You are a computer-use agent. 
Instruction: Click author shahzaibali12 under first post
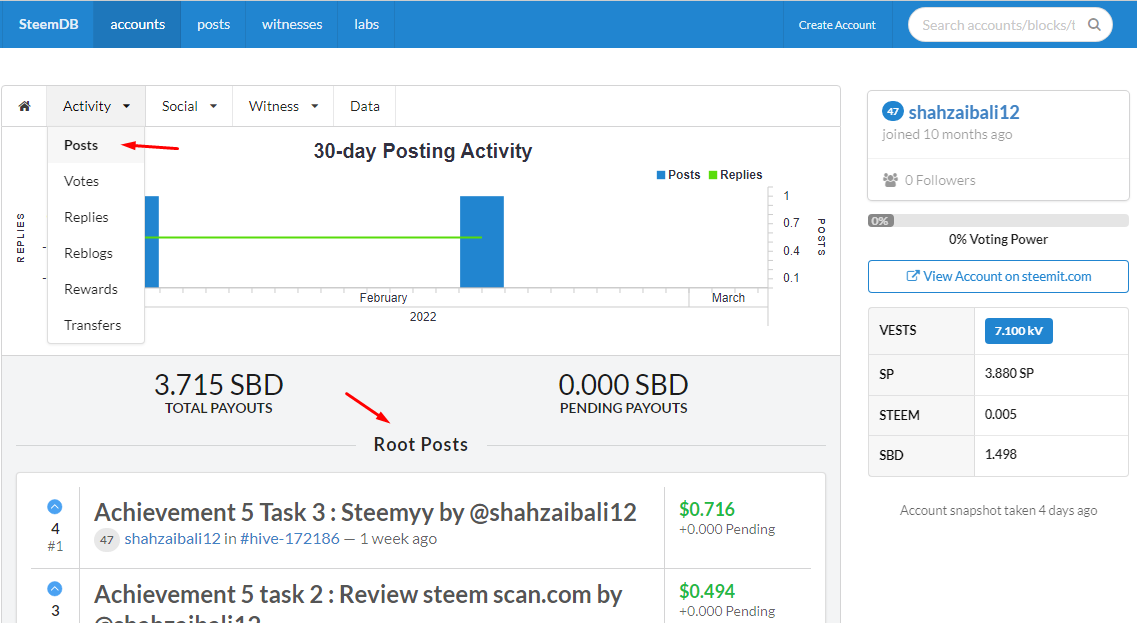click(x=172, y=539)
